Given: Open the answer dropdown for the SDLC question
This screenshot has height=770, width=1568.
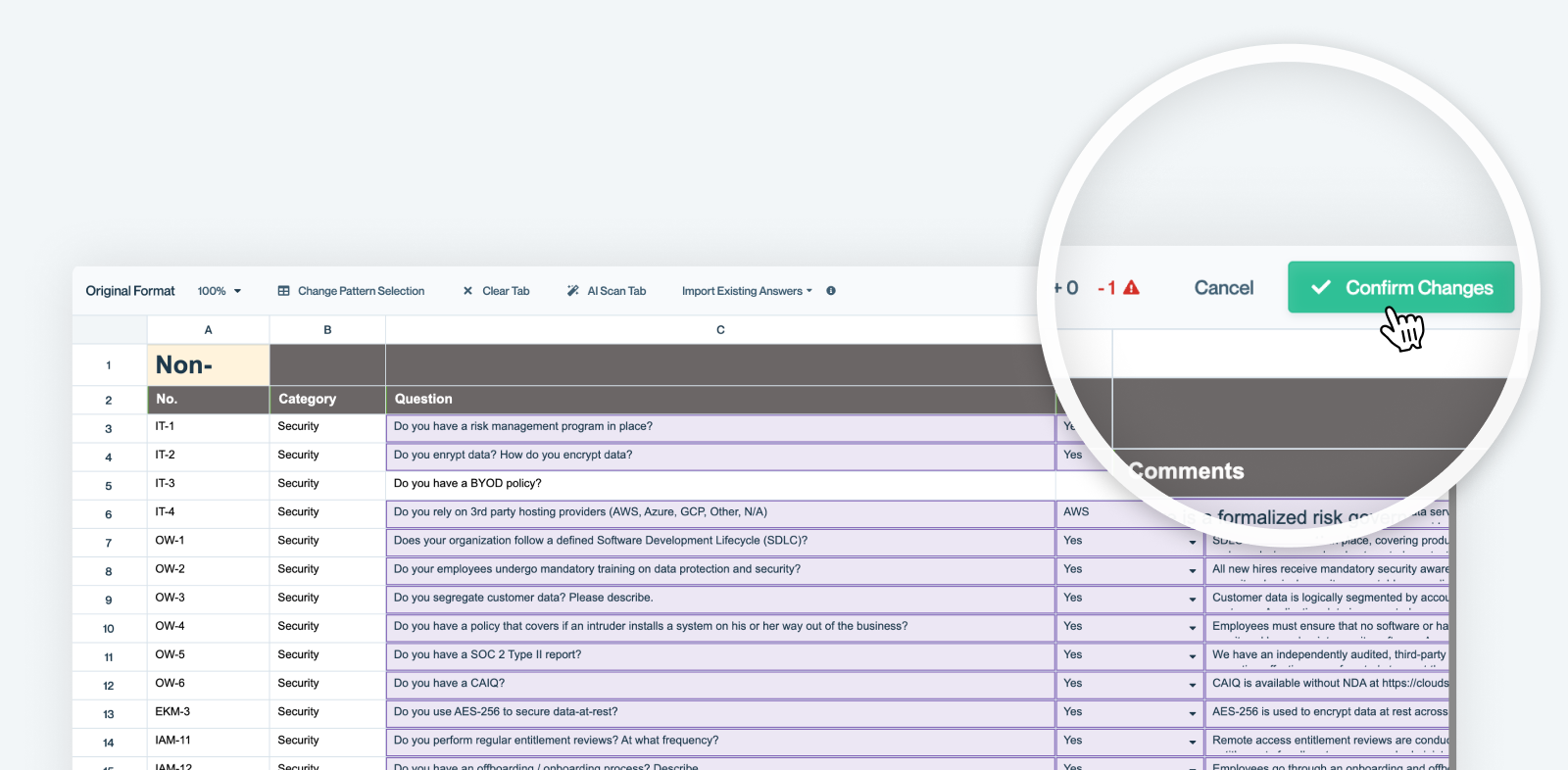Looking at the screenshot, I should [x=1192, y=542].
